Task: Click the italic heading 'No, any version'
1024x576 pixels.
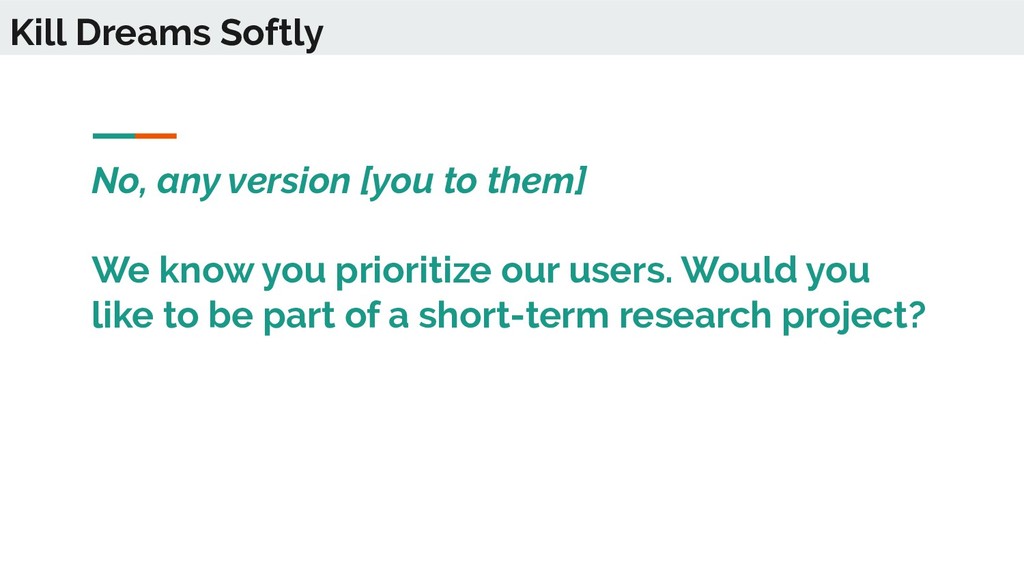Action: [x=221, y=180]
